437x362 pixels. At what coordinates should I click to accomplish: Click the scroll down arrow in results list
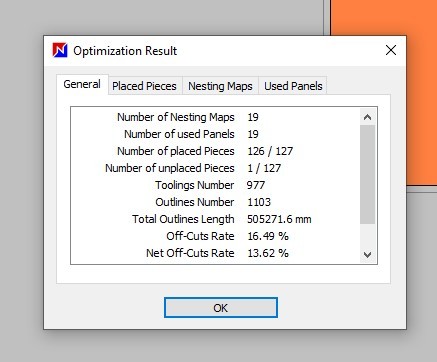pos(367,255)
